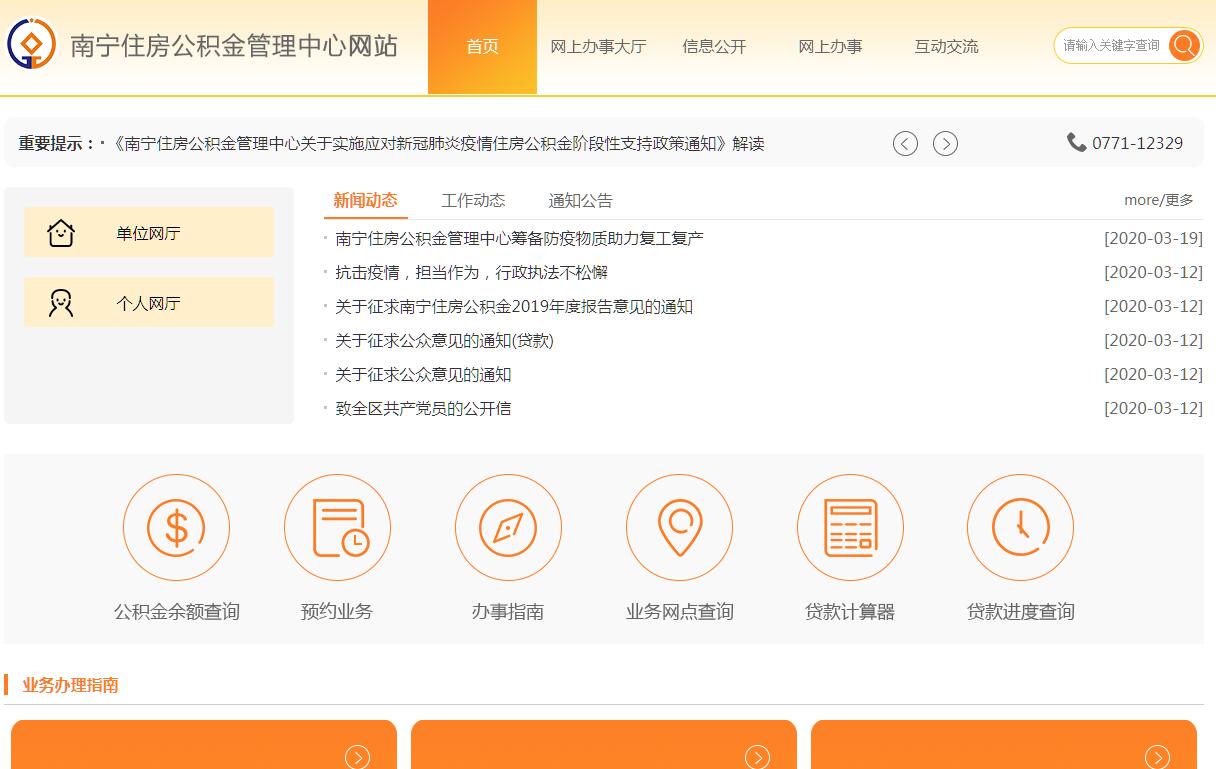This screenshot has width=1216, height=769.
Task: Show next notice with right arrow
Action: tap(945, 144)
